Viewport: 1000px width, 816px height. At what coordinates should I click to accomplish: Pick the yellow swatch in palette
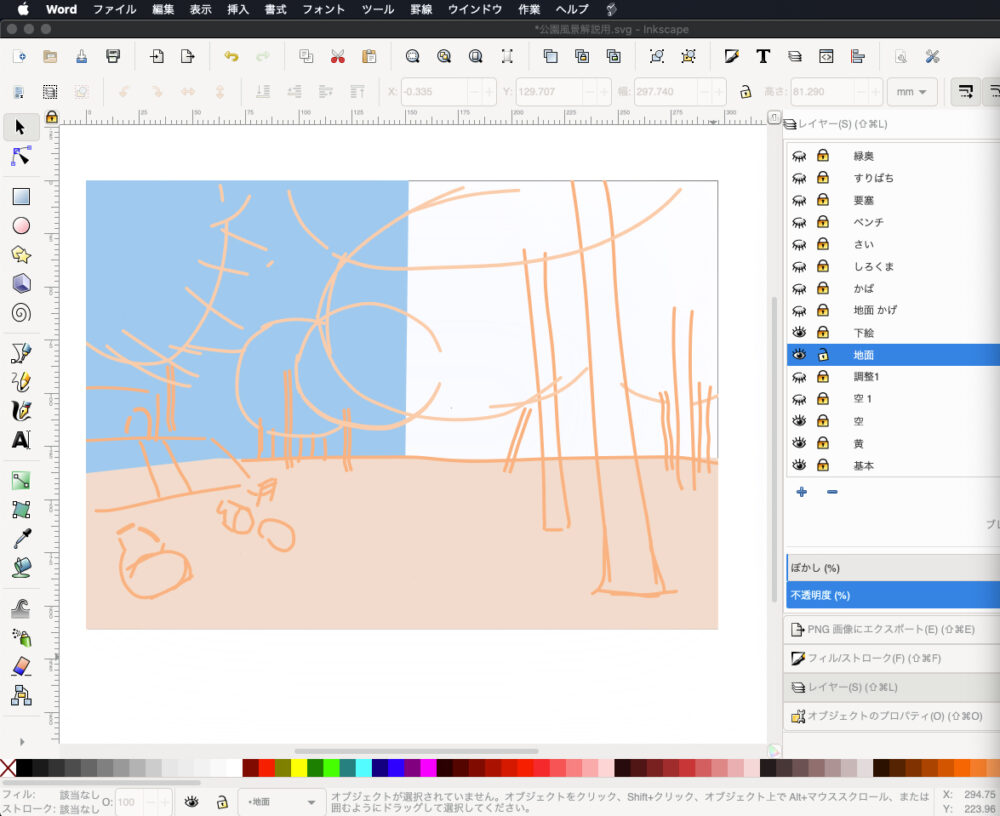coord(299,768)
